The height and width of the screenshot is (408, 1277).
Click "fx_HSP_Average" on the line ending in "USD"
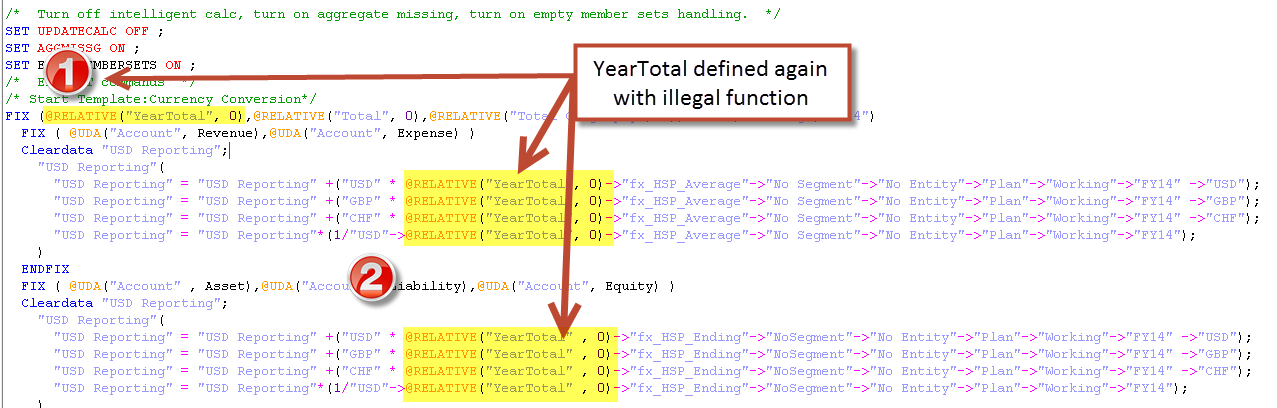(x=686, y=184)
